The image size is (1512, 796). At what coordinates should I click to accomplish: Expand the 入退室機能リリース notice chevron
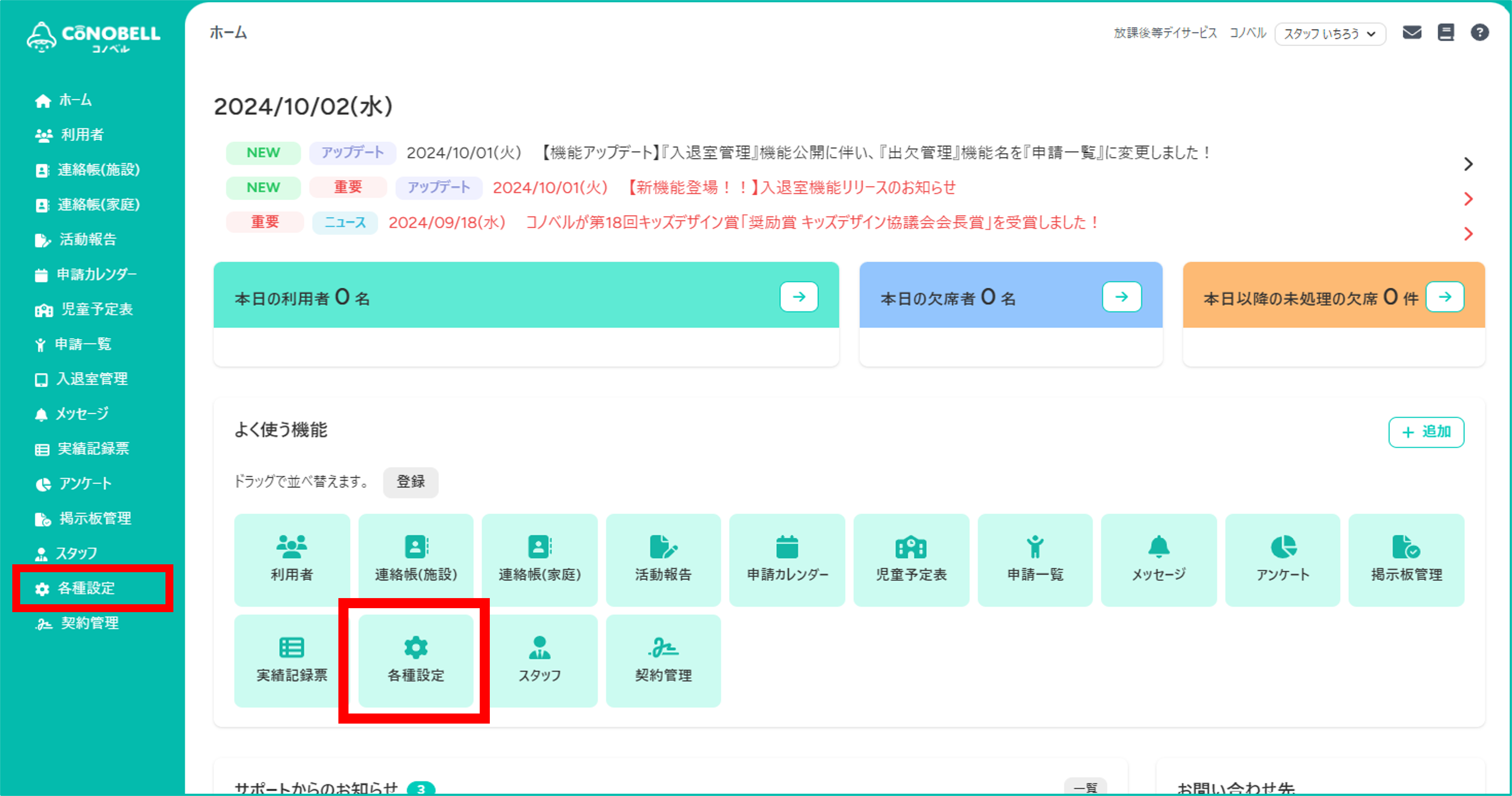pyautogui.click(x=1468, y=199)
